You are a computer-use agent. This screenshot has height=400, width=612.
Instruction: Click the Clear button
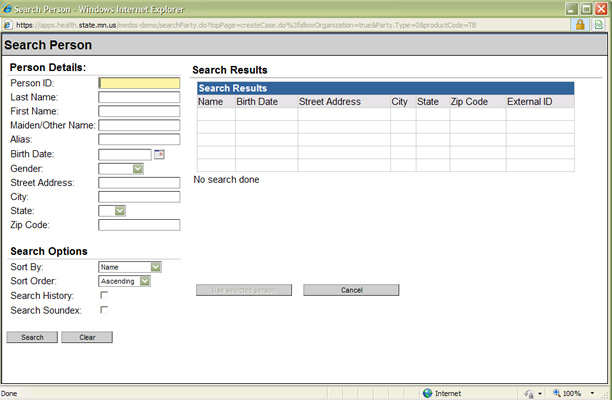87,337
